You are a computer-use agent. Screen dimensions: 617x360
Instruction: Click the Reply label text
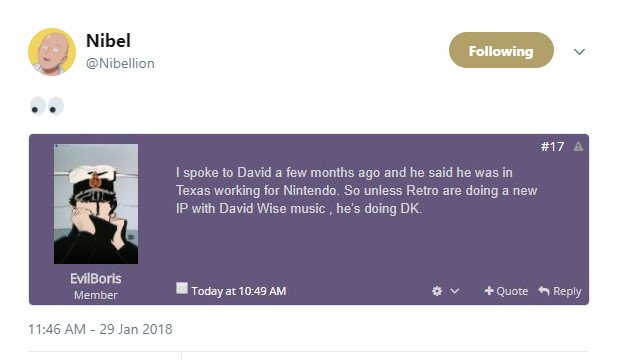[567, 291]
